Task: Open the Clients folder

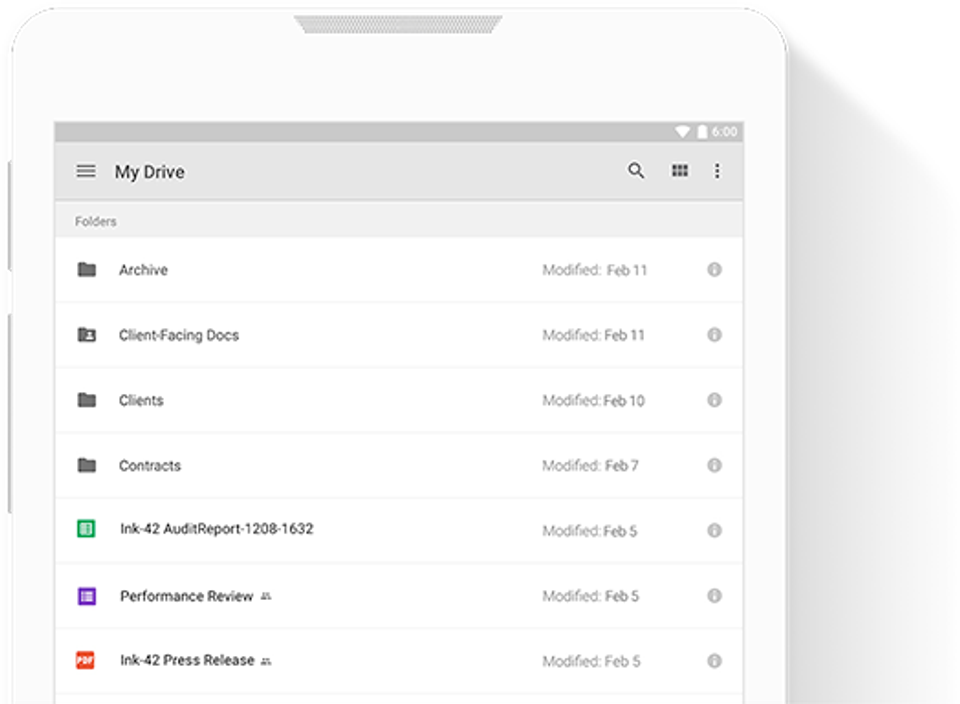Action: pyautogui.click(x=141, y=400)
